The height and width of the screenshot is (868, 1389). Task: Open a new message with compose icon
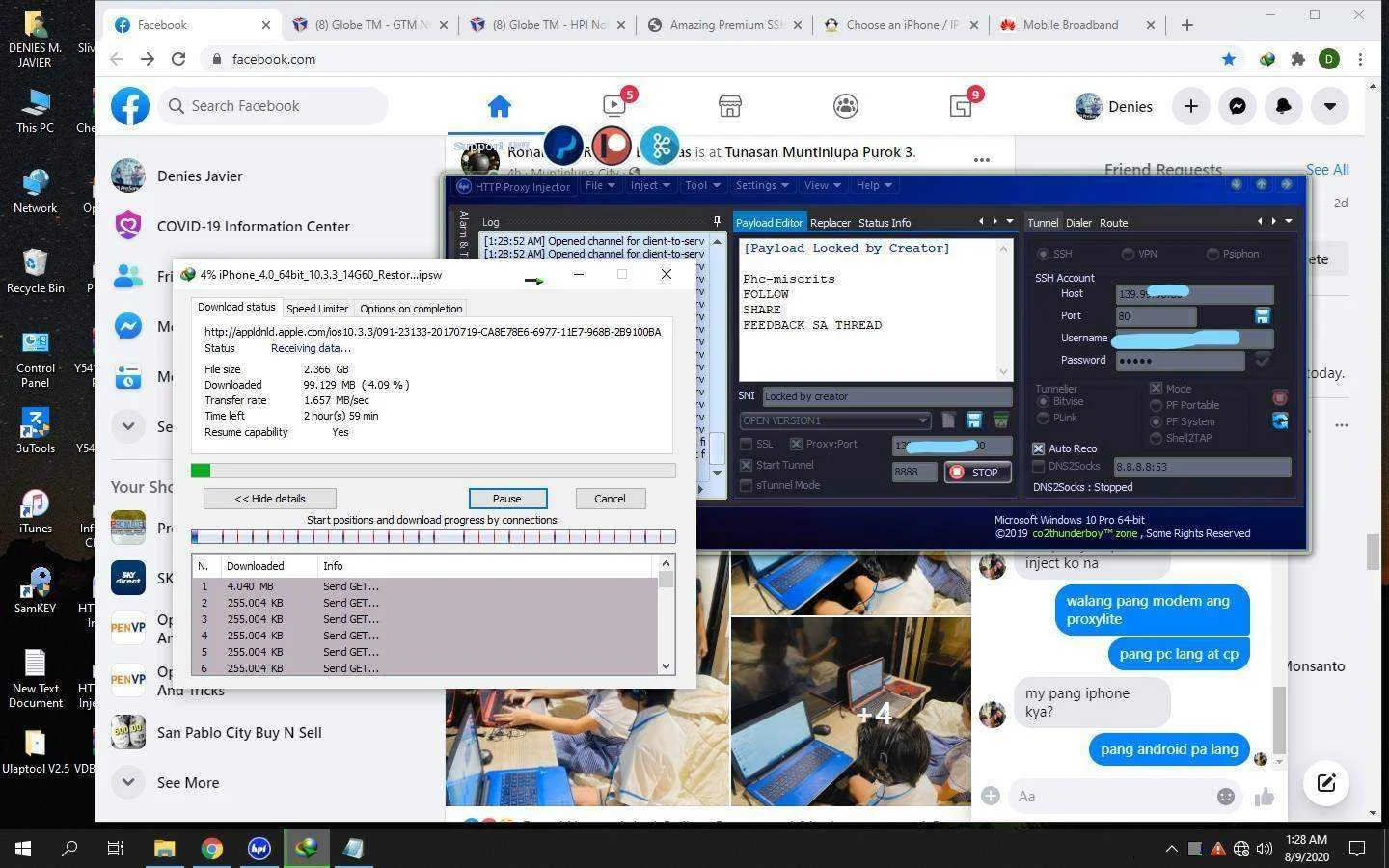tap(1326, 783)
